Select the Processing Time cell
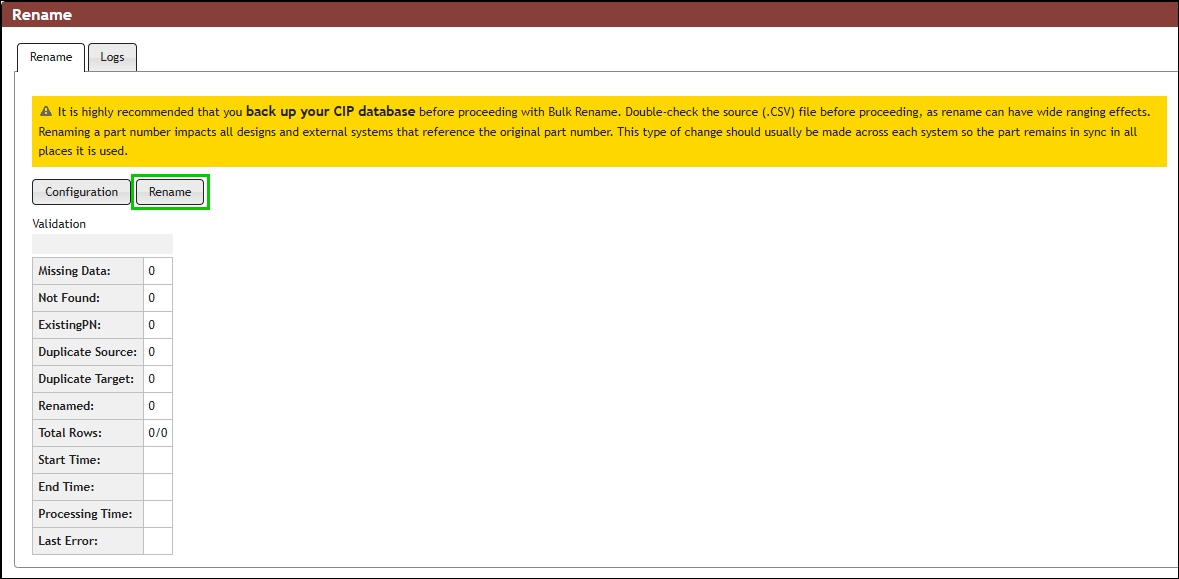1179x579 pixels. click(157, 513)
